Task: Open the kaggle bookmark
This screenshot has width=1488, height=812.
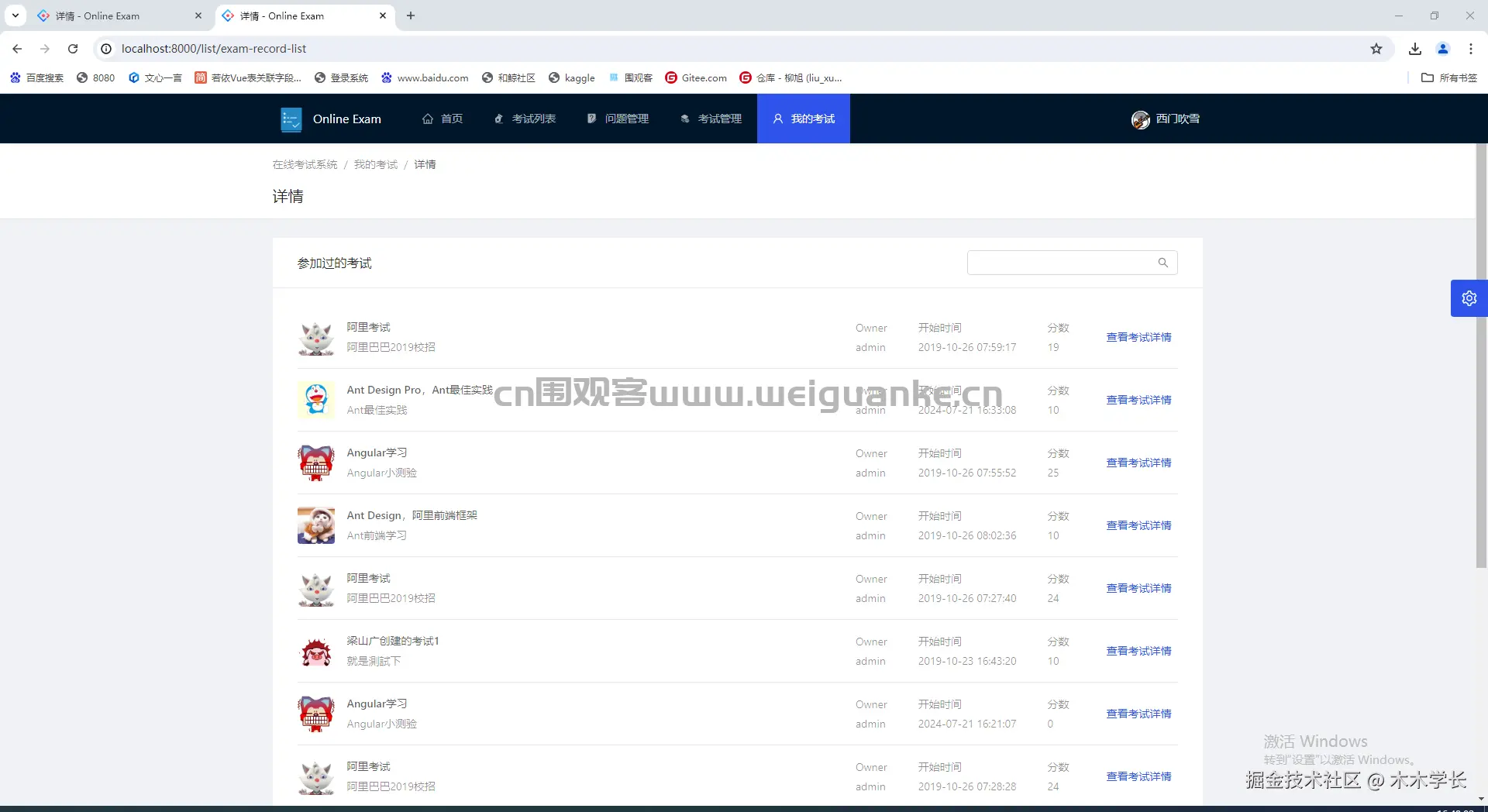Action: [572, 77]
